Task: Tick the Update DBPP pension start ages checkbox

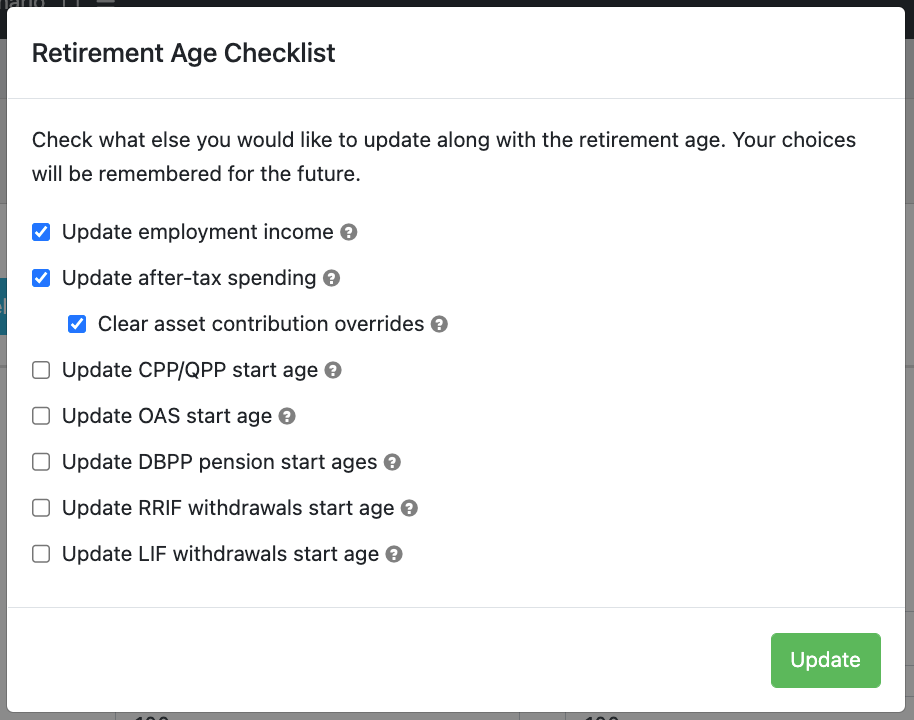Action: [41, 462]
